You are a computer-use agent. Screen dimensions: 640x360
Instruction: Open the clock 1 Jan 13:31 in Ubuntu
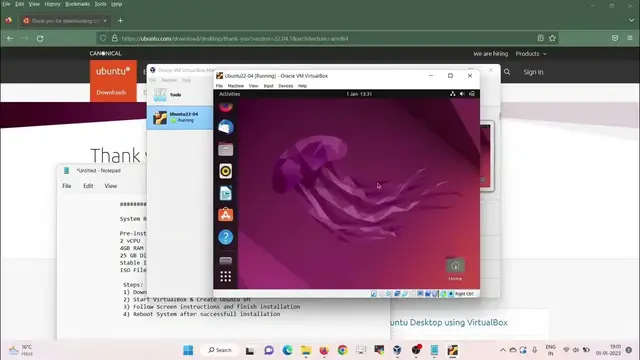coord(359,94)
